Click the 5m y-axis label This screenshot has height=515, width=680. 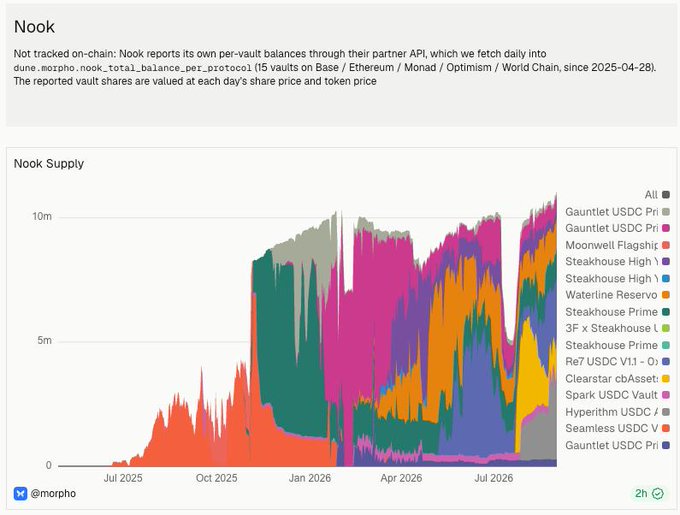pos(44,340)
